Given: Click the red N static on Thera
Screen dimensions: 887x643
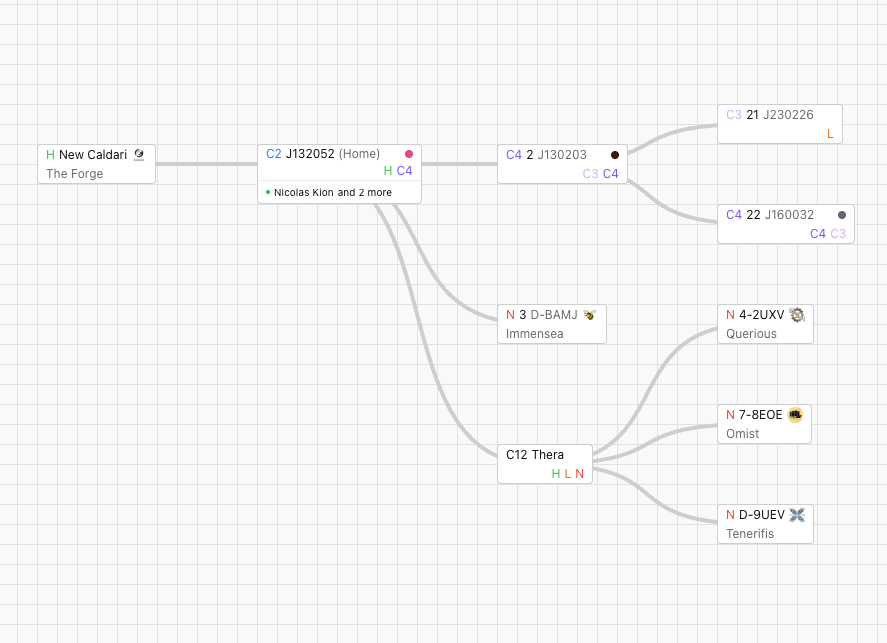Looking at the screenshot, I should 579,474.
